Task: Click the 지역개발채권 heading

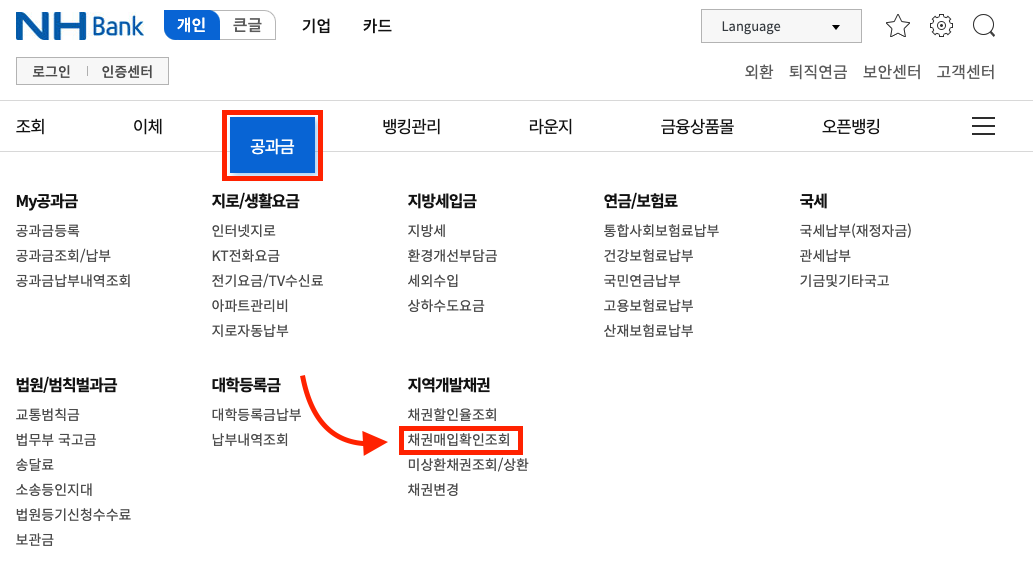Action: (x=449, y=385)
